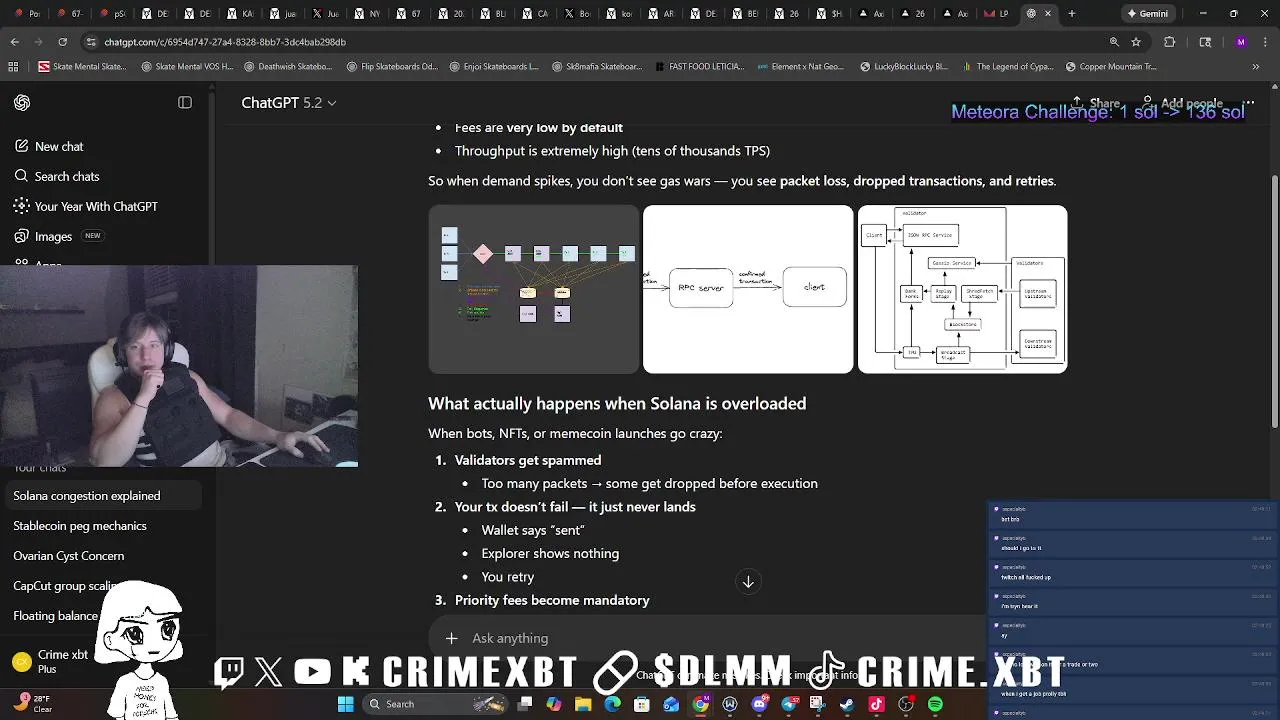
Task: Open the validator architecture diagram thumbnail
Action: click(963, 289)
